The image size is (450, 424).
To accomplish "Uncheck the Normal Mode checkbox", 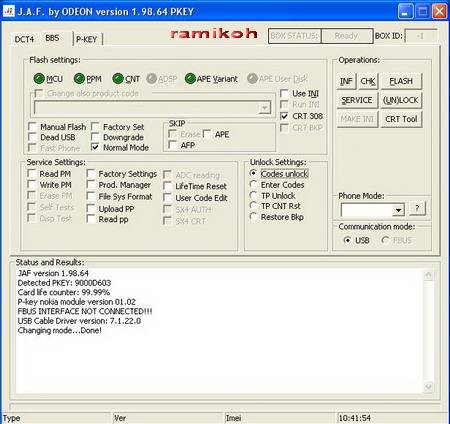I will point(95,147).
